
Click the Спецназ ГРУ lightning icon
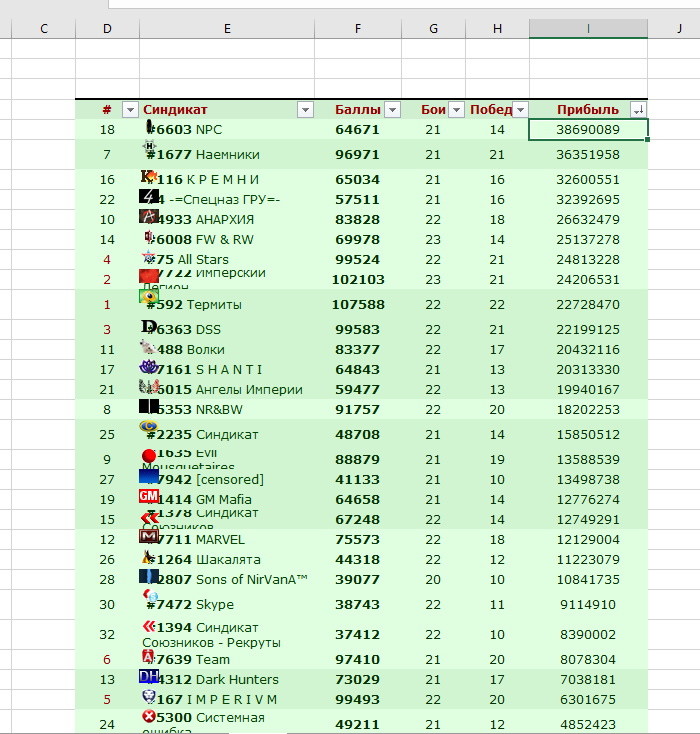(x=148, y=196)
